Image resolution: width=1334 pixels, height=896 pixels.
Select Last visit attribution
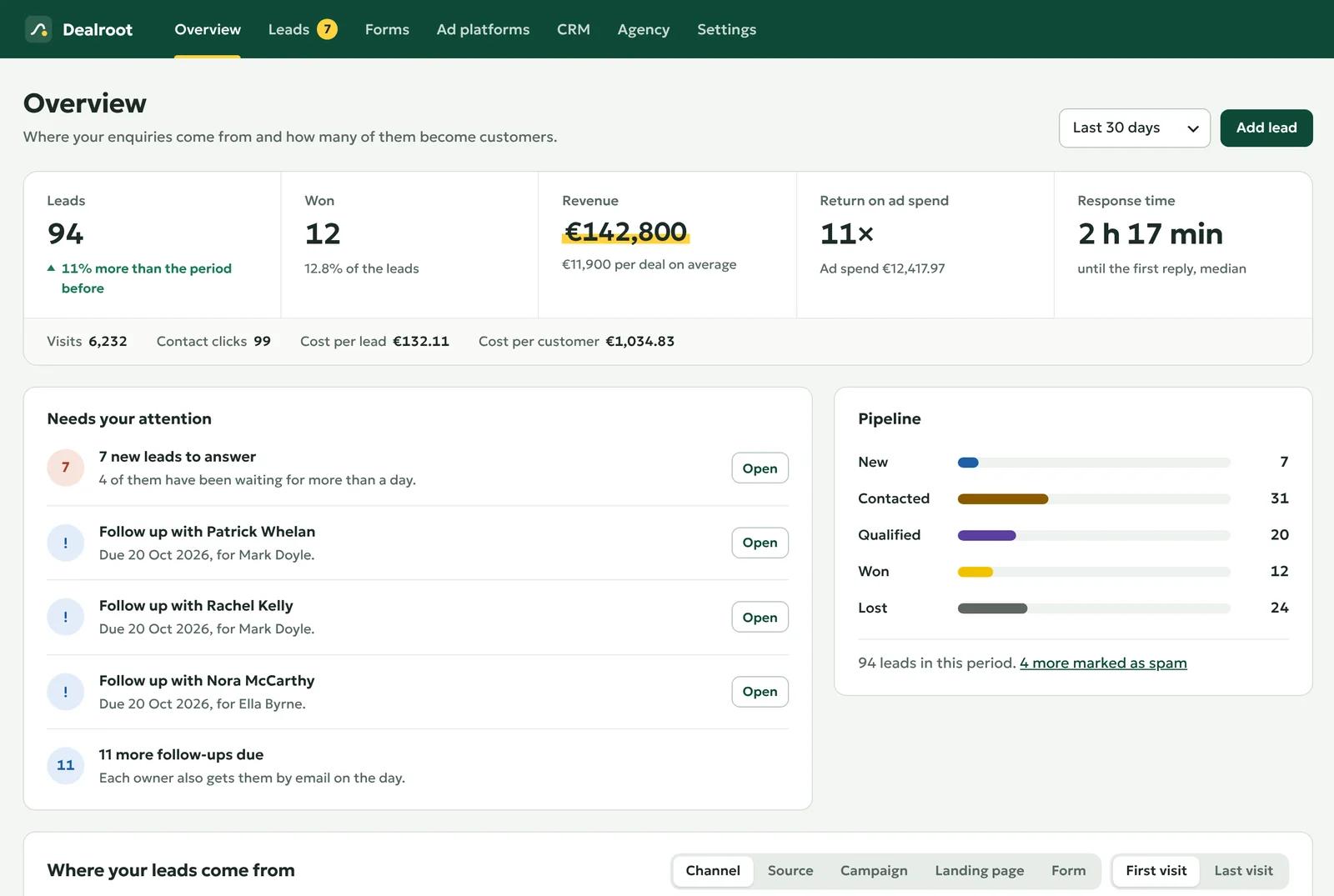(1243, 871)
